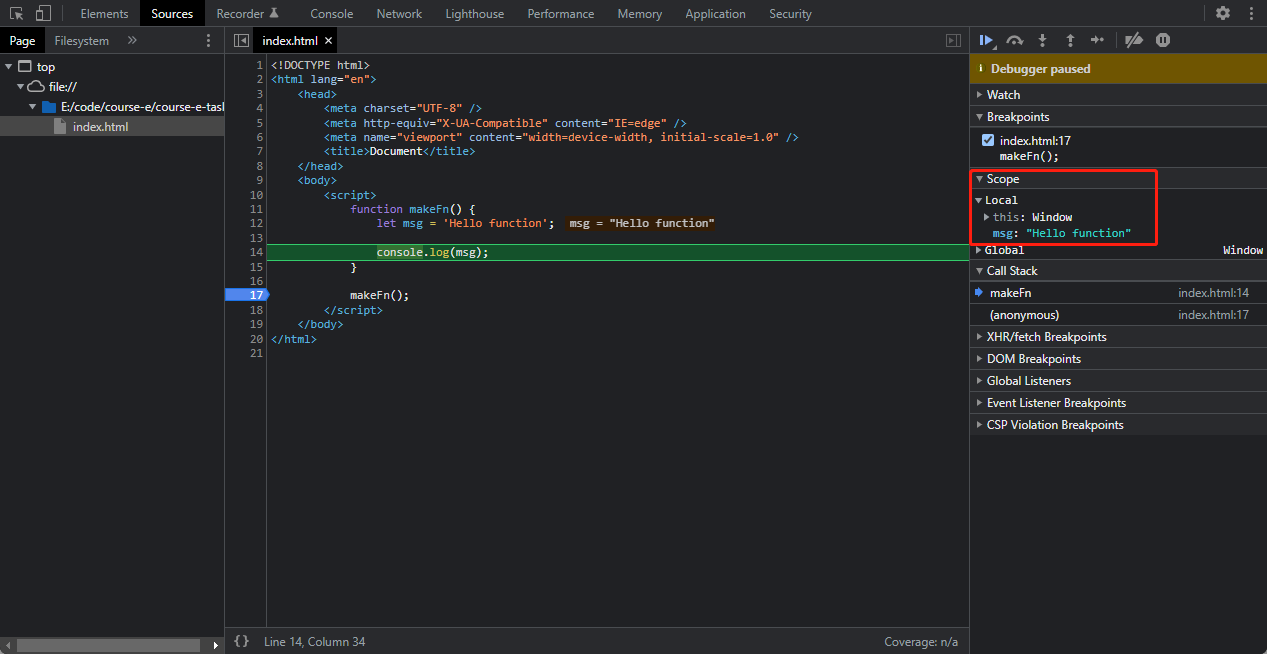Resume script execution
Image resolution: width=1267 pixels, height=654 pixels.
coord(987,40)
